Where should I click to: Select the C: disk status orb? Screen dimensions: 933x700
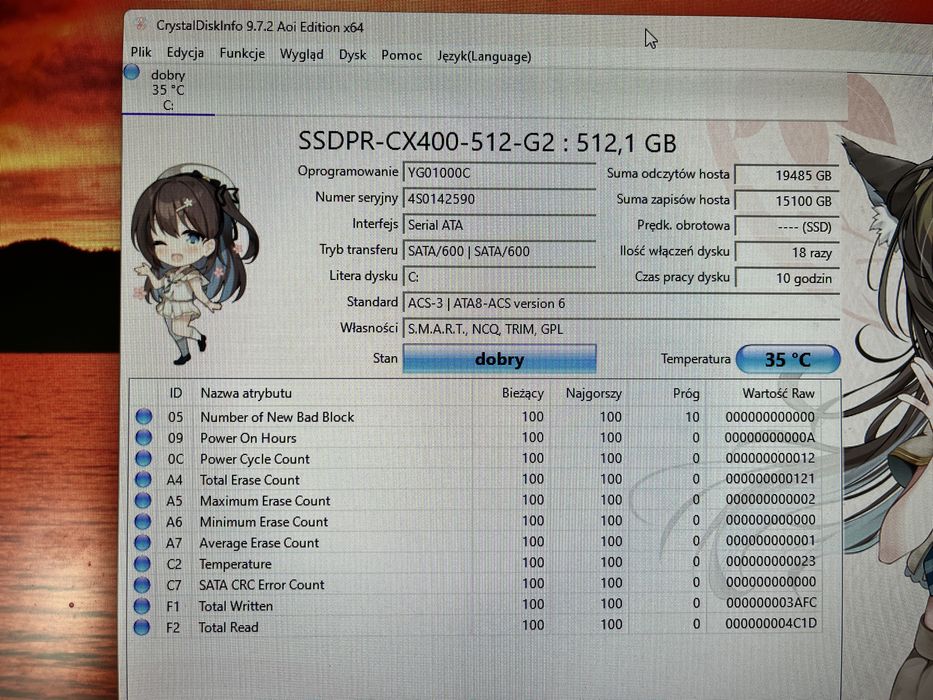[132, 73]
